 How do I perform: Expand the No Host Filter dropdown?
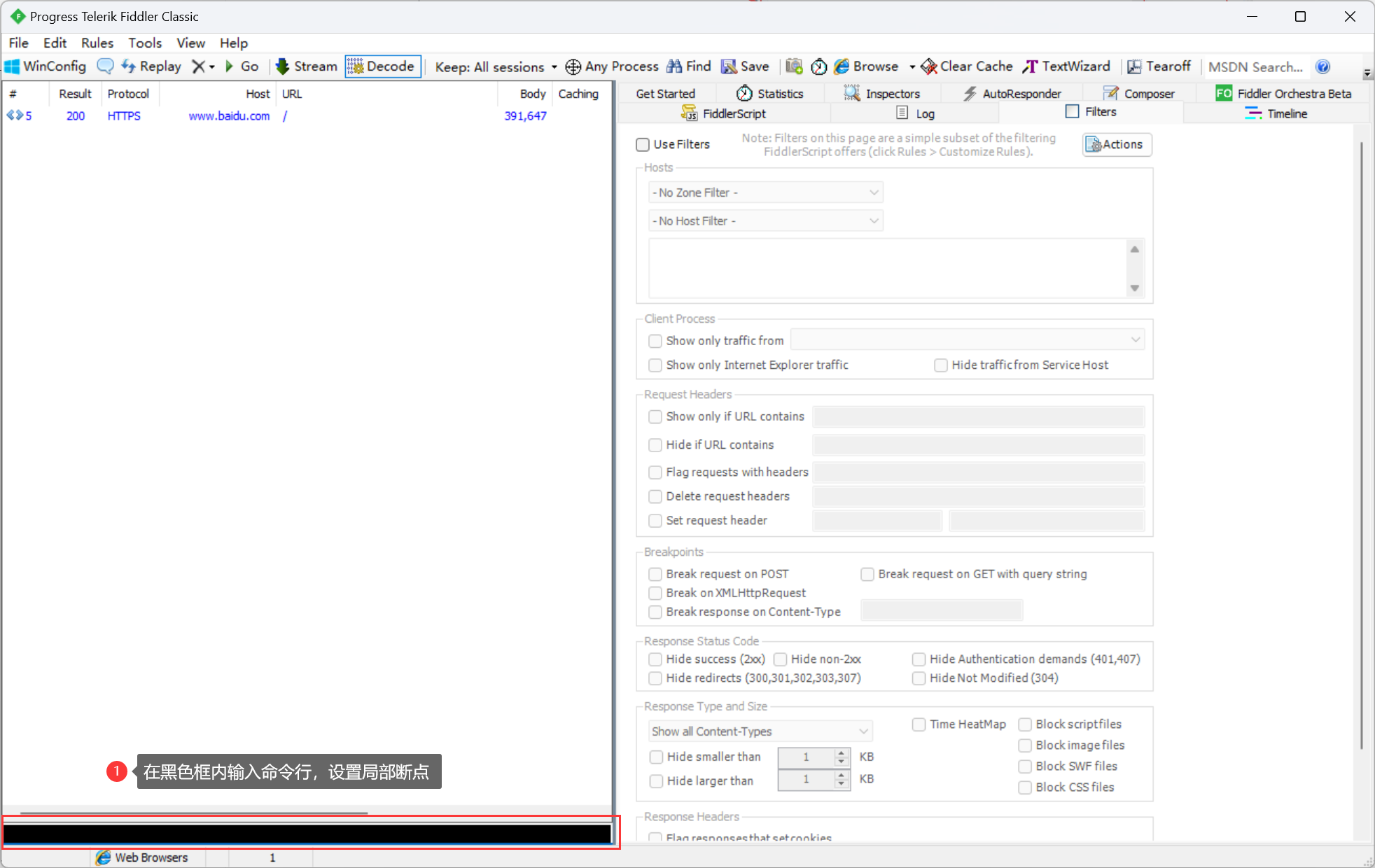pyautogui.click(x=766, y=221)
